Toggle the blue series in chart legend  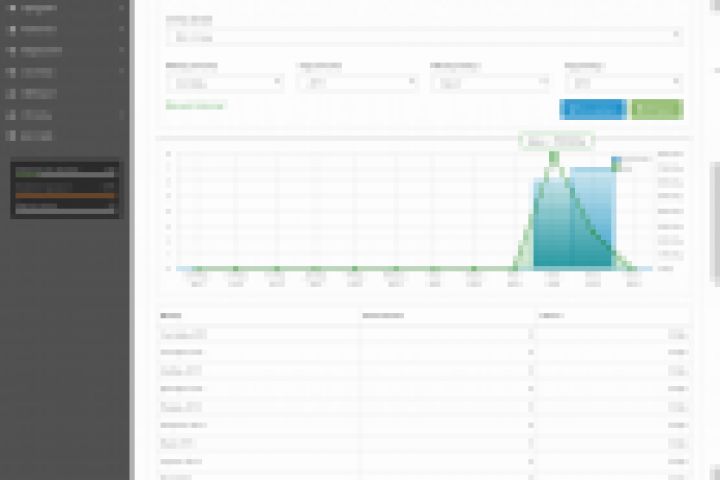tap(616, 159)
